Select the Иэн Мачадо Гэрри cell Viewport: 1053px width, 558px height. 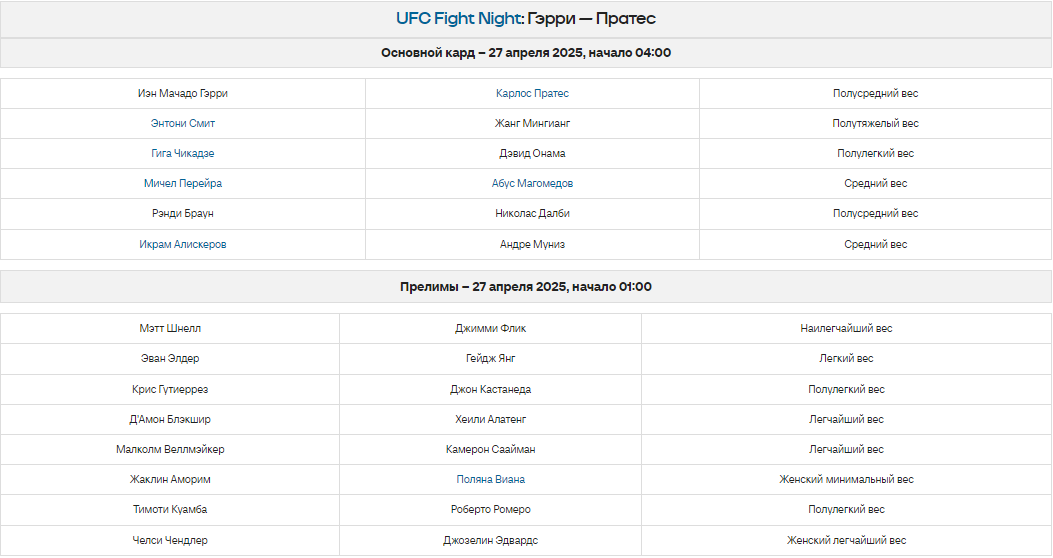tap(183, 93)
